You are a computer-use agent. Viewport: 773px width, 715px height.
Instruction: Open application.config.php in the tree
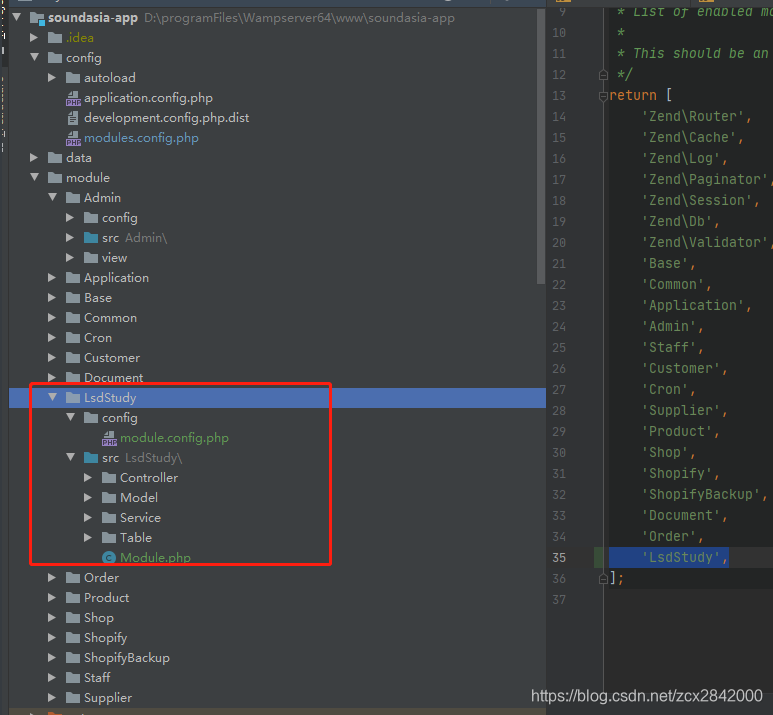[148, 98]
